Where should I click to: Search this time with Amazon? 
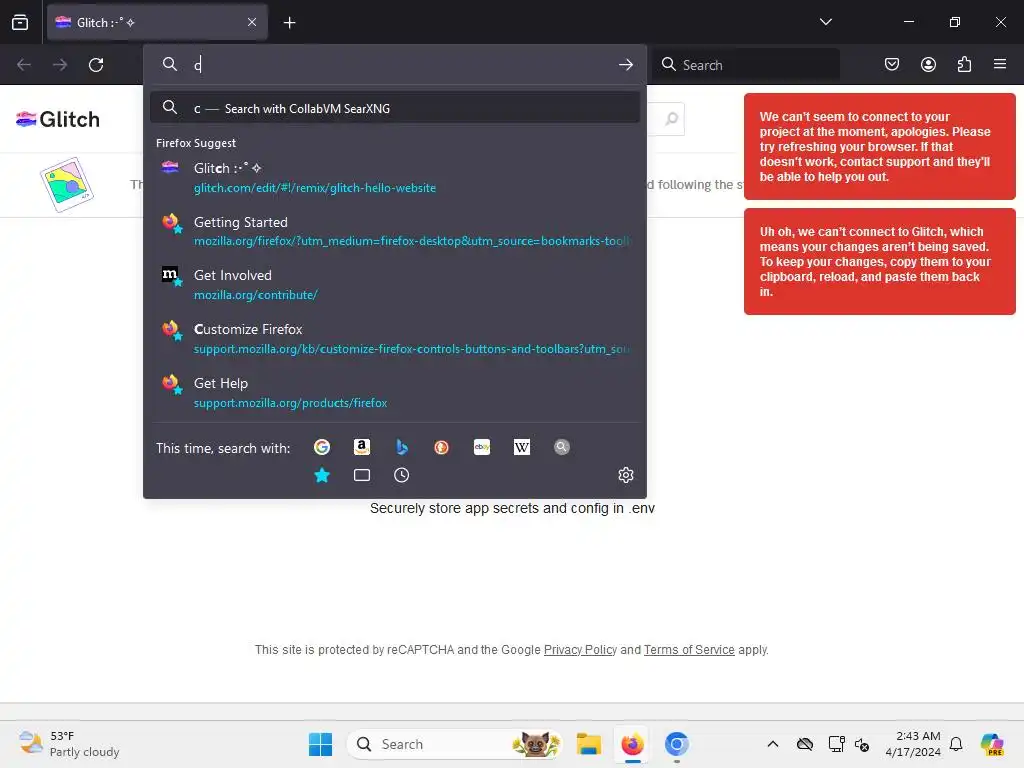(362, 447)
